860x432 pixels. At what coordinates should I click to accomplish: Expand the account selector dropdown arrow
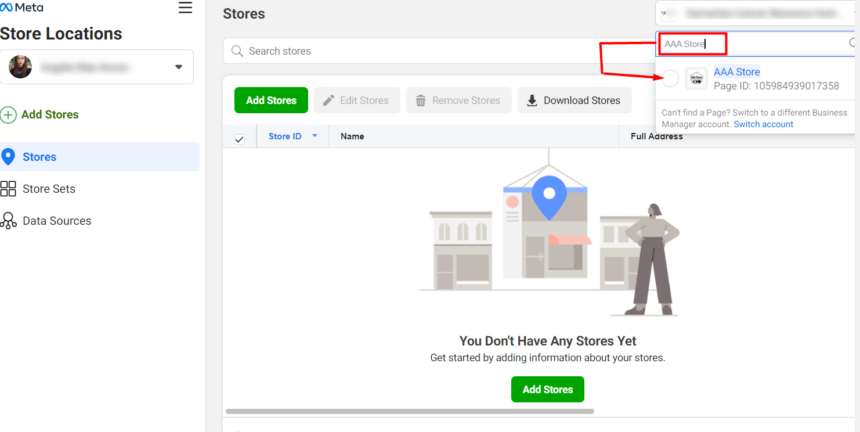(x=178, y=67)
